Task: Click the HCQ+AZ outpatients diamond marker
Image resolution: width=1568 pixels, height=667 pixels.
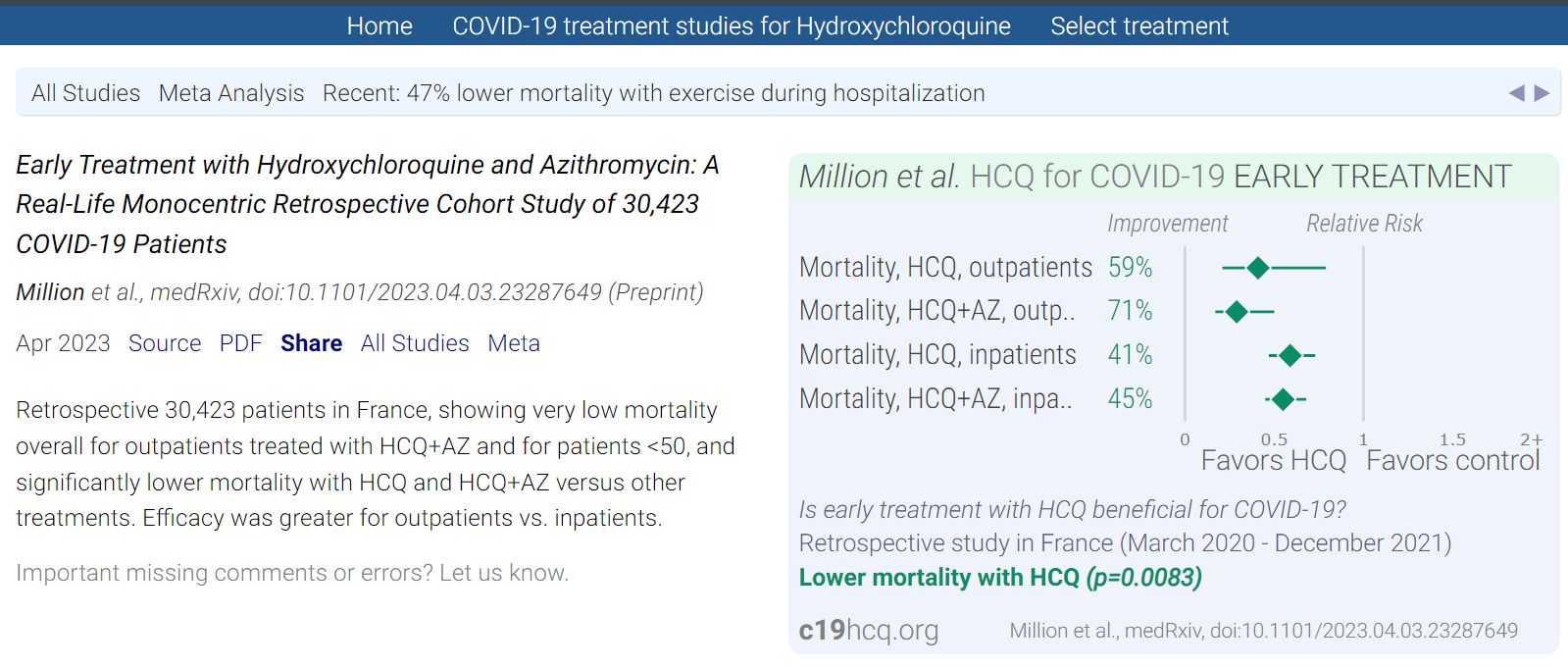Action: pyautogui.click(x=1237, y=312)
